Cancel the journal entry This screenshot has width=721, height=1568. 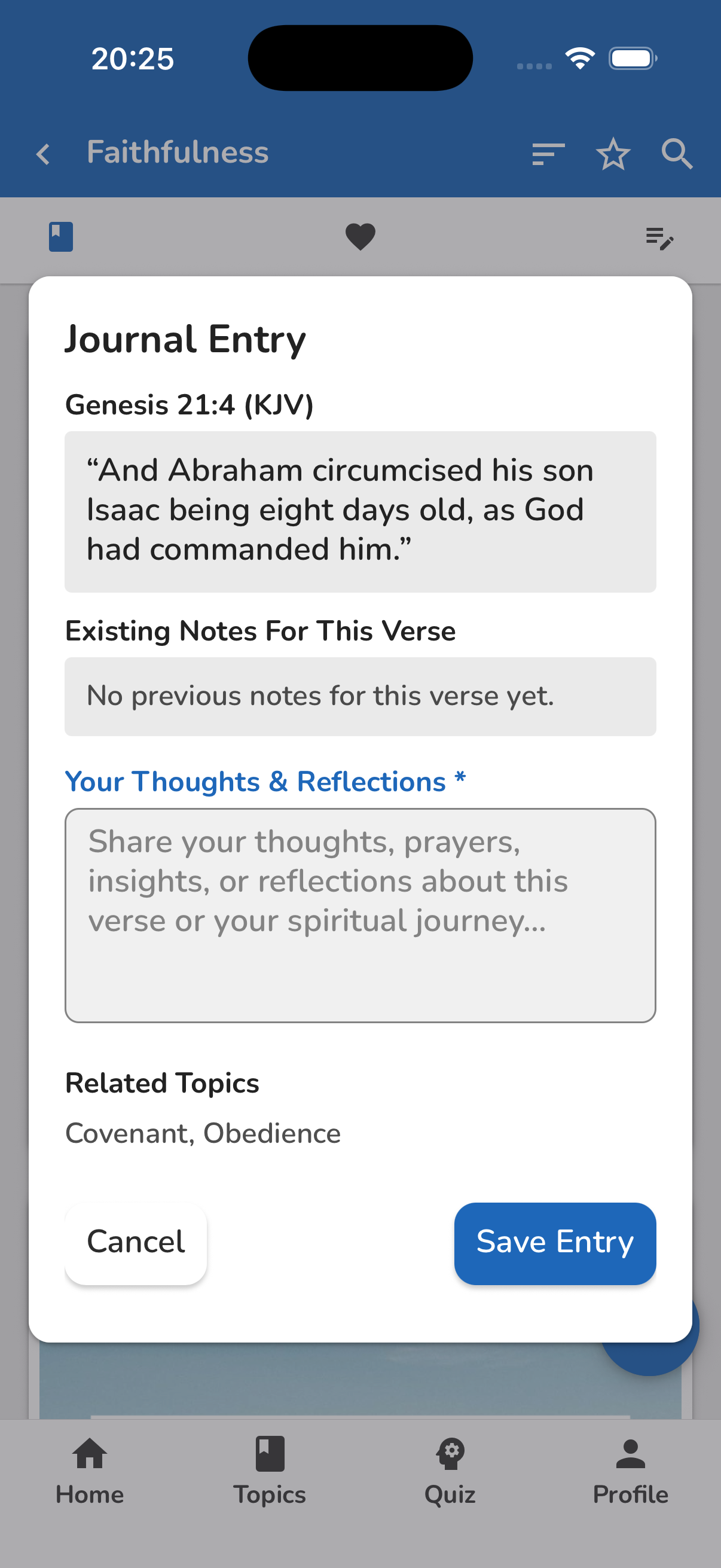pyautogui.click(x=135, y=1241)
